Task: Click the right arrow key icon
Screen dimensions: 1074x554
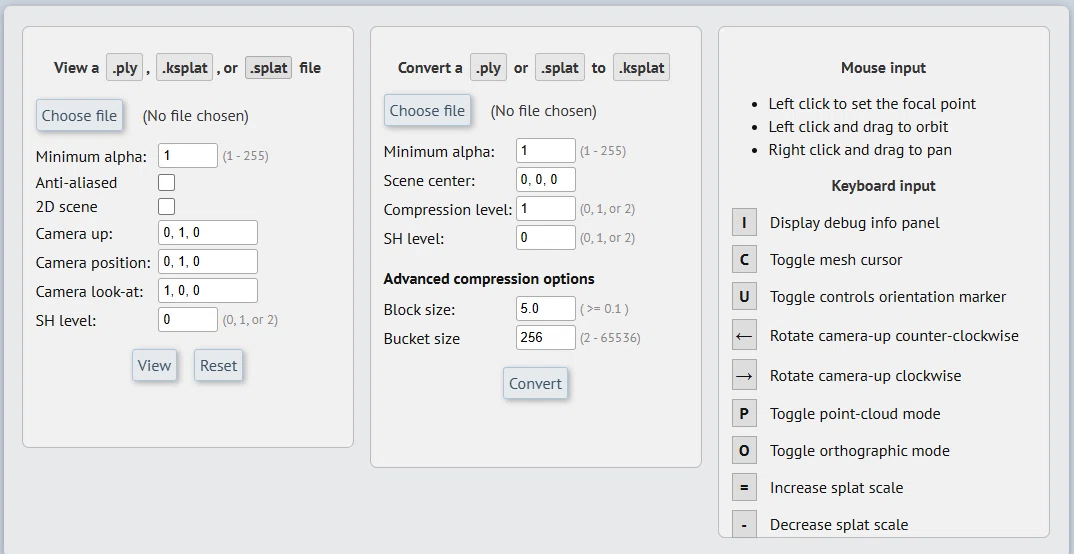Action: pyautogui.click(x=744, y=375)
